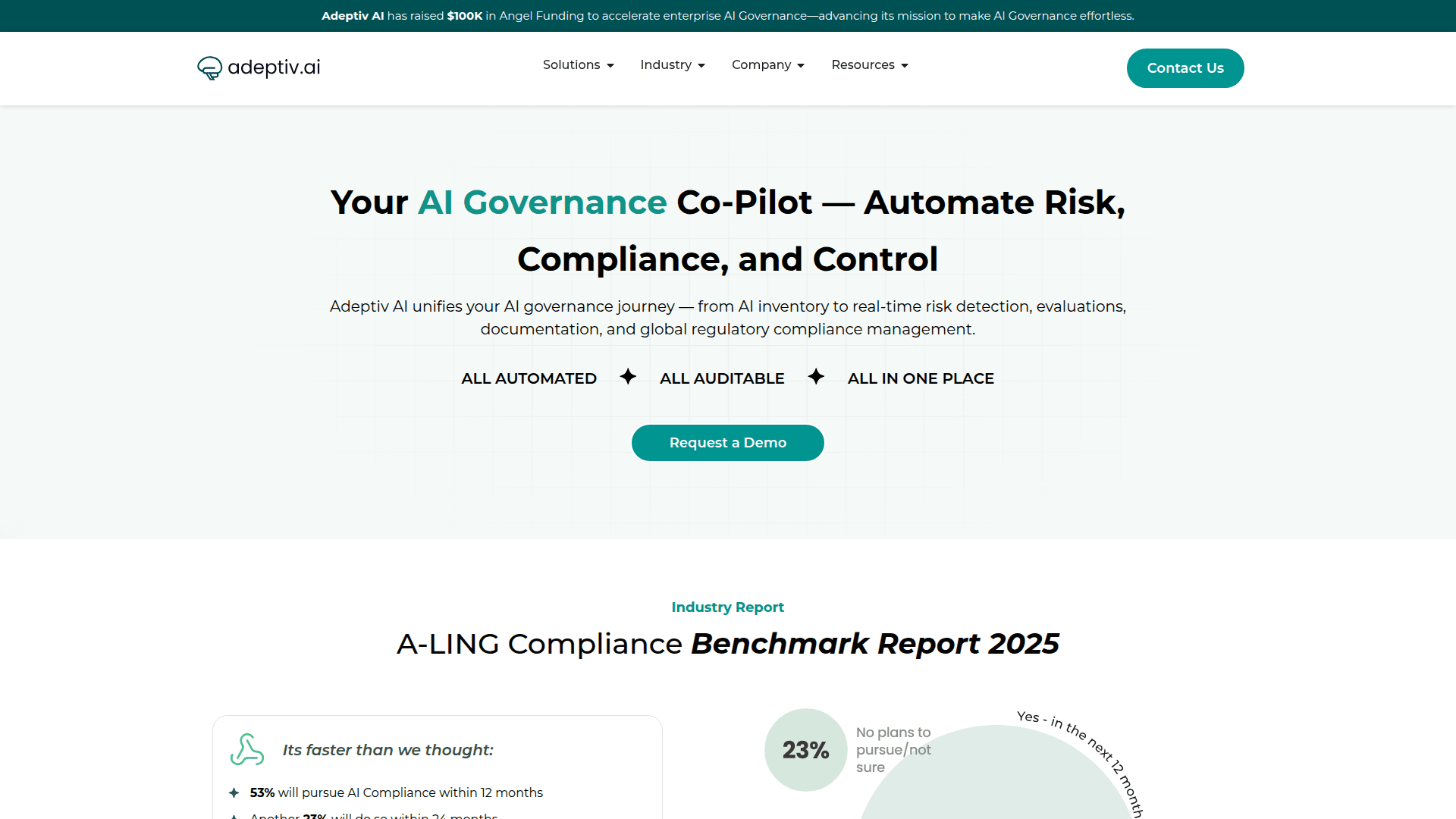The image size is (1456, 819).
Task: Click the star bullet beside the 53% statistic
Action: [x=233, y=792]
